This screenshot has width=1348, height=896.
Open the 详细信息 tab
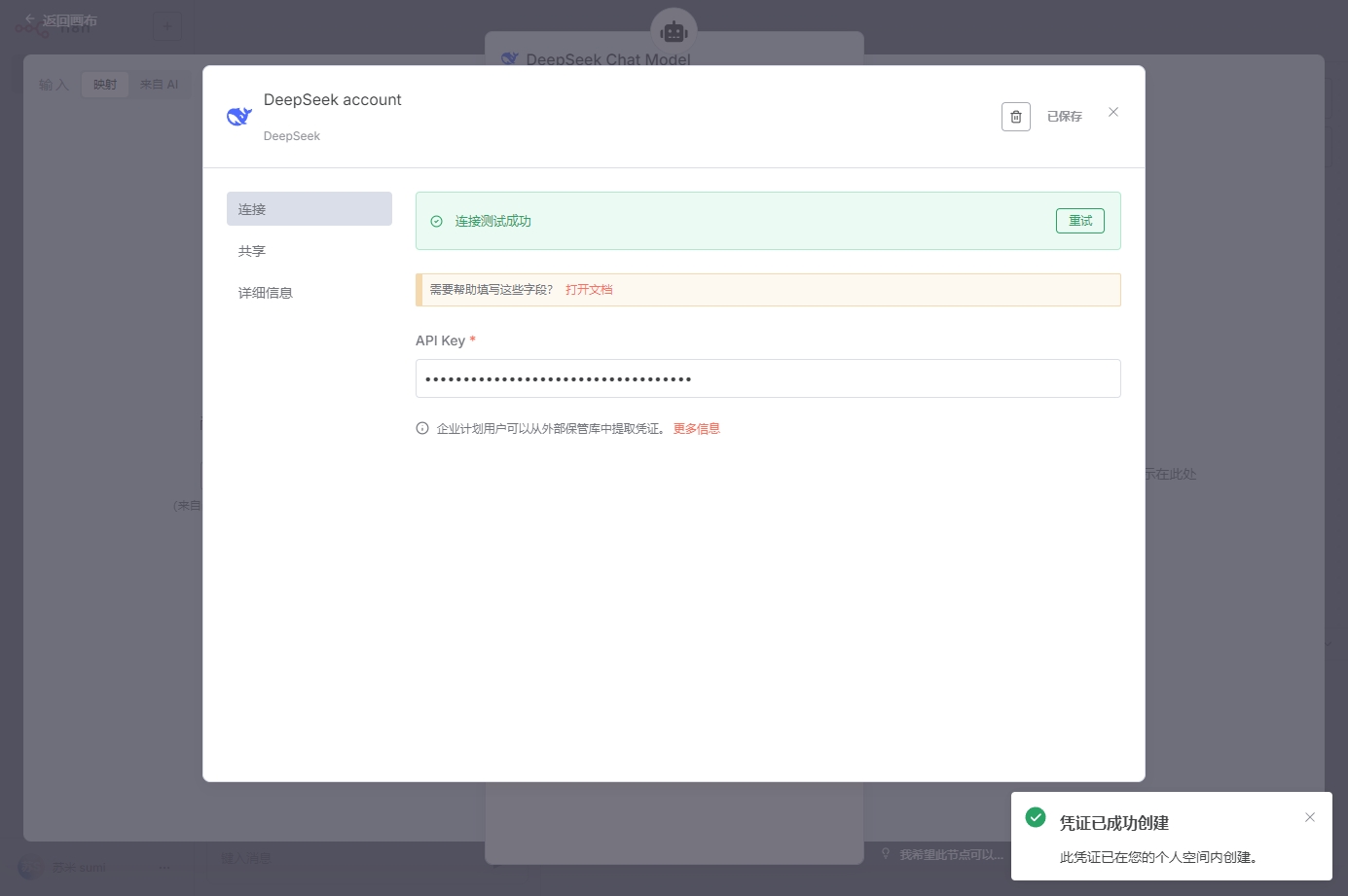click(310, 293)
